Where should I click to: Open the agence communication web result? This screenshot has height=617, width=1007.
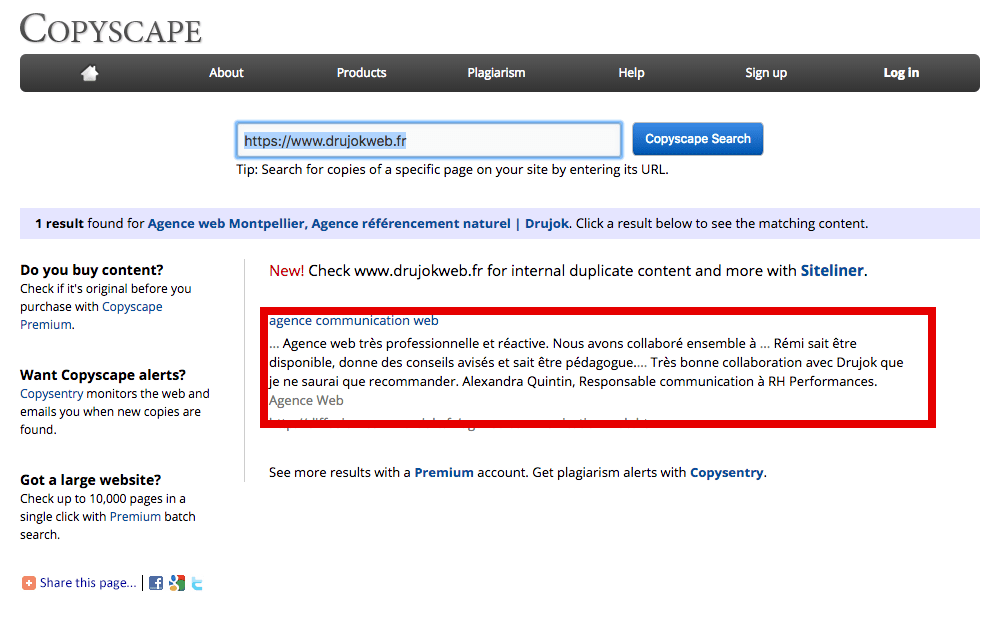(353, 321)
